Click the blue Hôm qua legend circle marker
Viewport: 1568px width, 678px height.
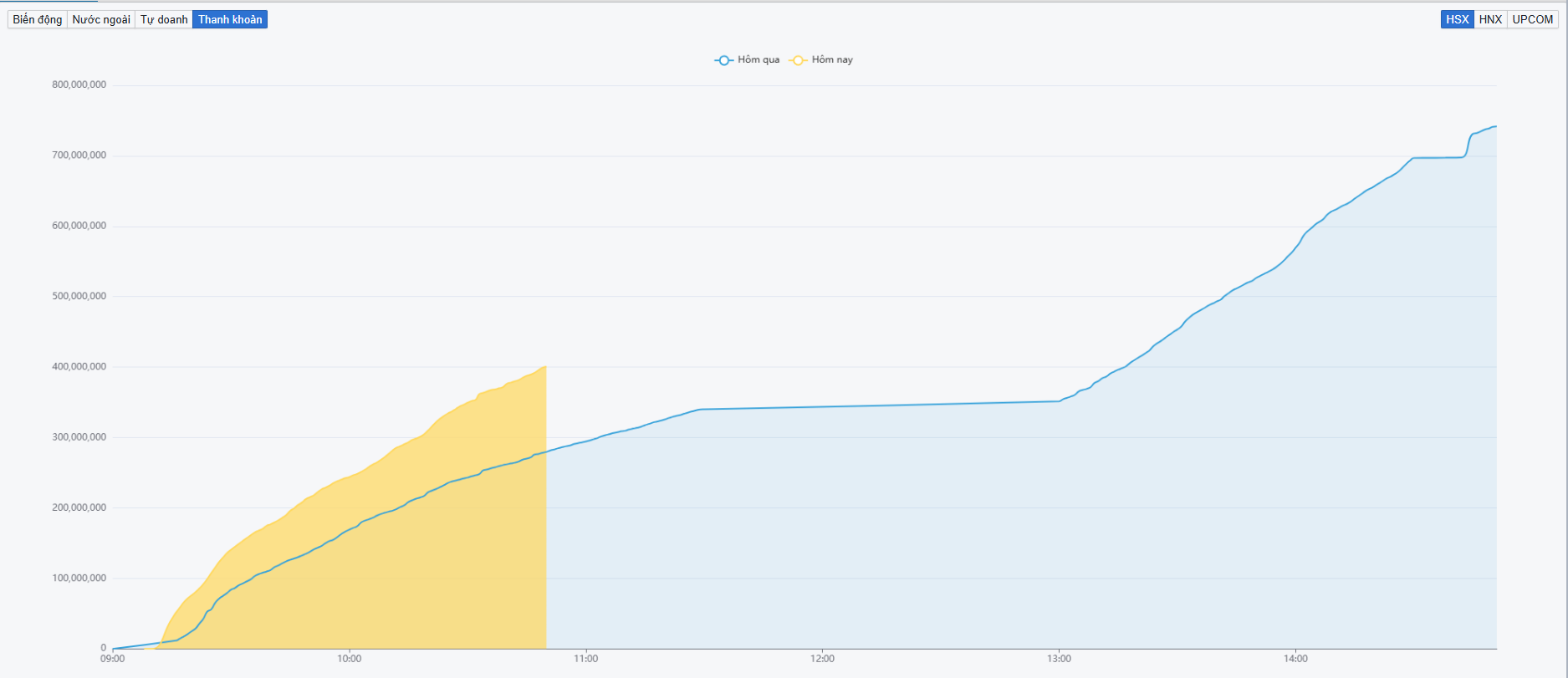coord(723,60)
